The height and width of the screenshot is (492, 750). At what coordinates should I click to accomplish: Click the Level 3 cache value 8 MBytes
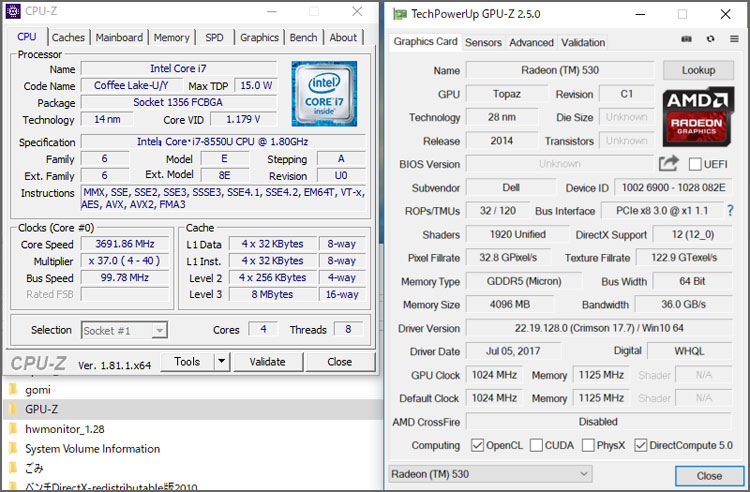pos(272,294)
